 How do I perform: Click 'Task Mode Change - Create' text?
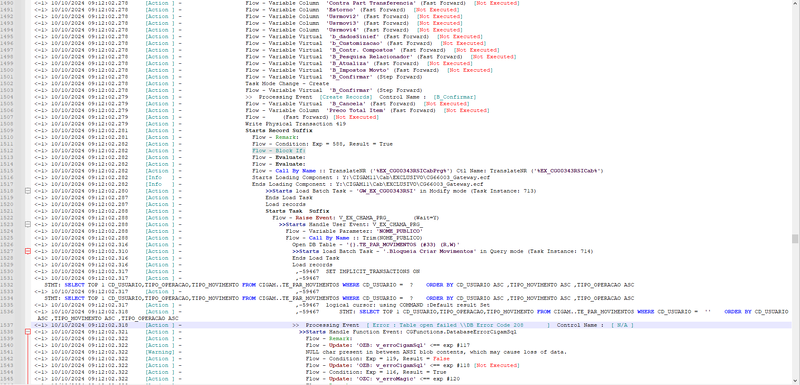[x=287, y=84]
